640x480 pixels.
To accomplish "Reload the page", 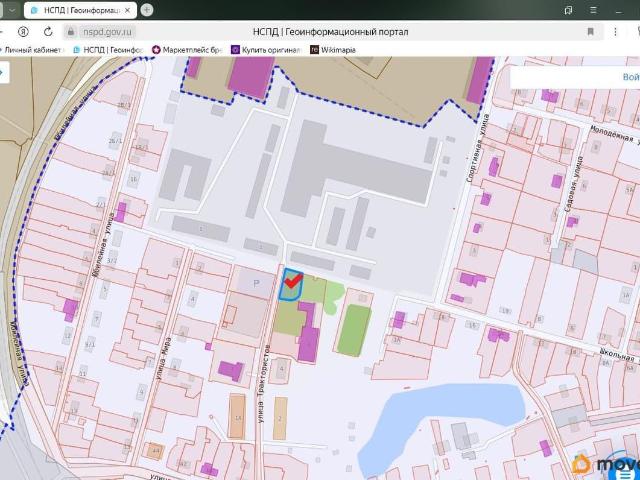I will click(48, 32).
